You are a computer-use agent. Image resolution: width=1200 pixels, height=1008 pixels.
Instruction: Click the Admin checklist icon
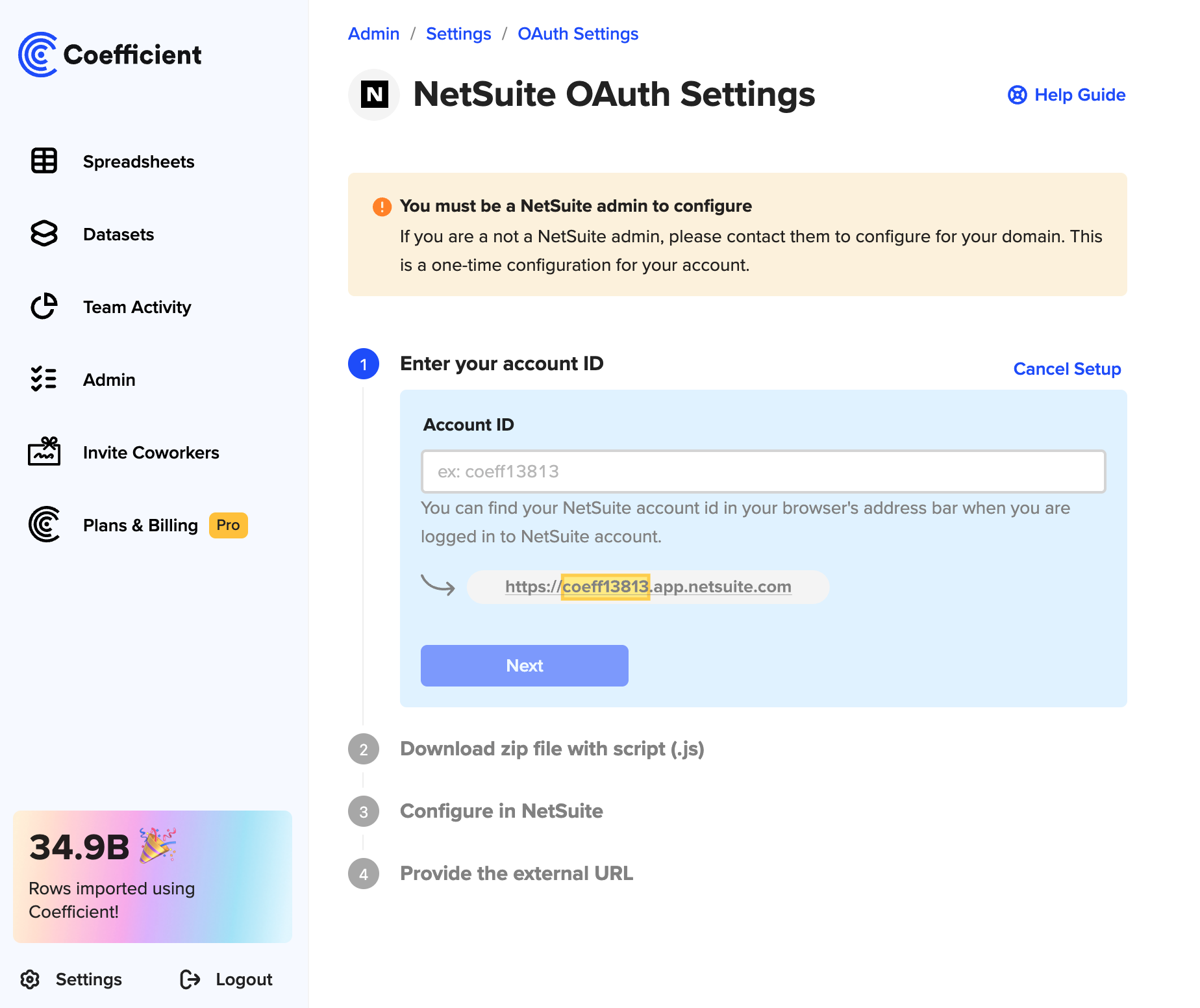pyautogui.click(x=44, y=379)
